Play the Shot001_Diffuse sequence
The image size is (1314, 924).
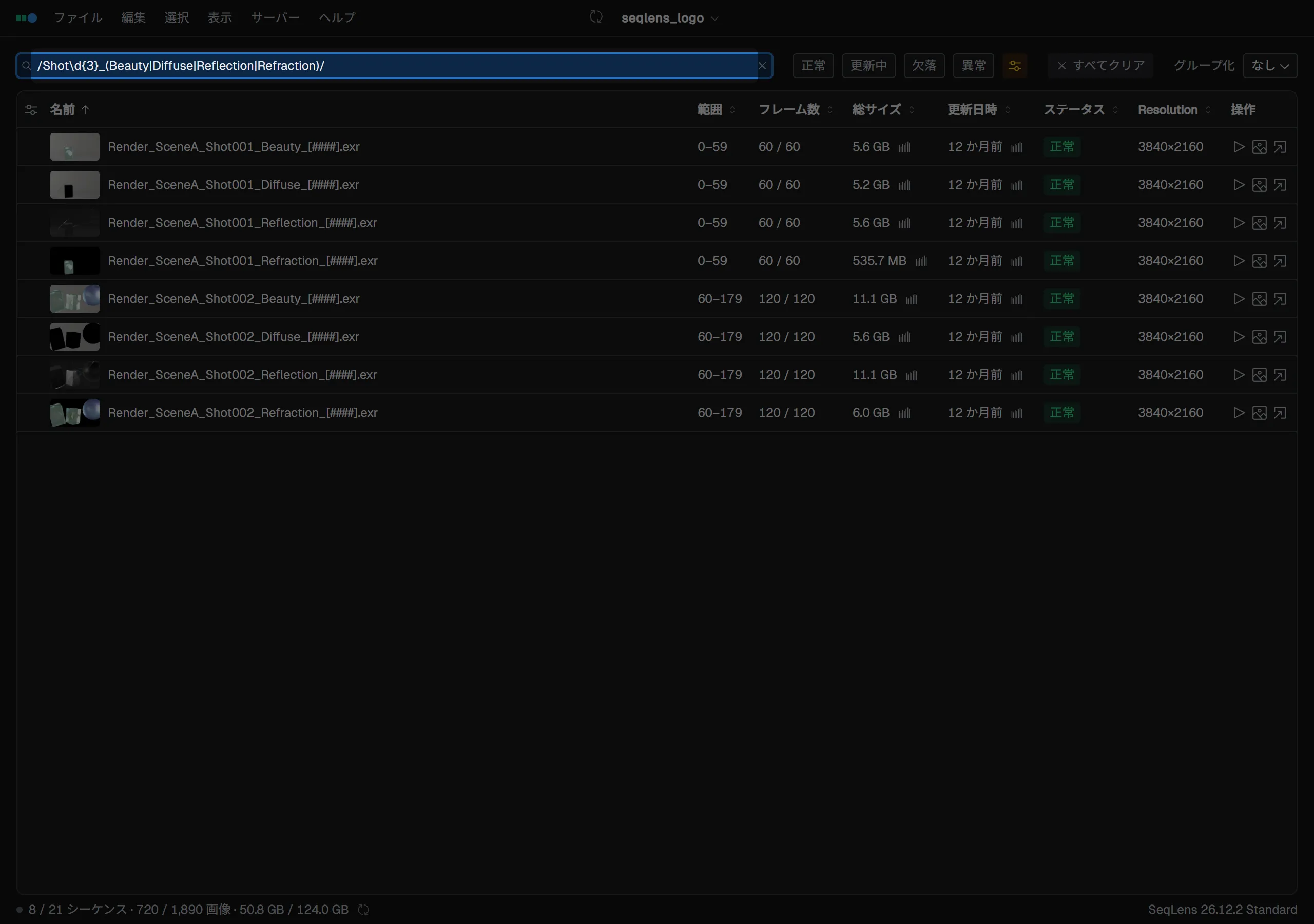pyautogui.click(x=1239, y=185)
